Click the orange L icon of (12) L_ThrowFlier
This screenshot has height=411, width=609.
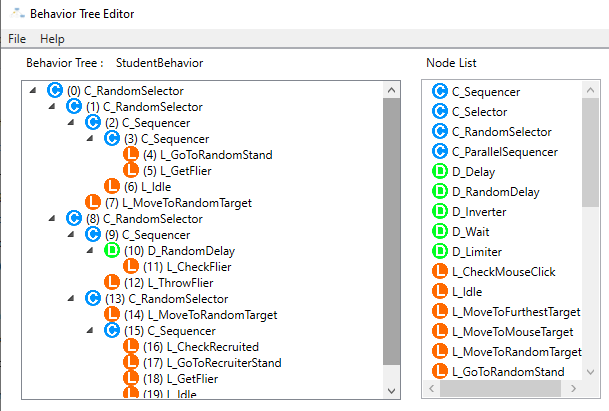coord(112,283)
